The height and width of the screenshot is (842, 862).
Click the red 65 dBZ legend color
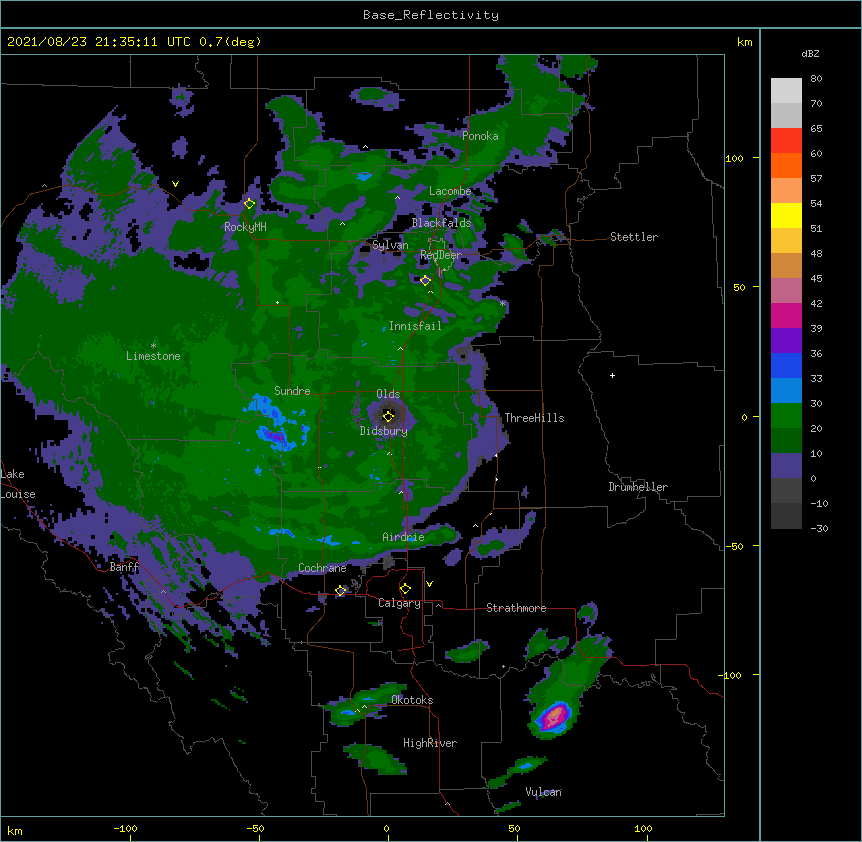(786, 141)
